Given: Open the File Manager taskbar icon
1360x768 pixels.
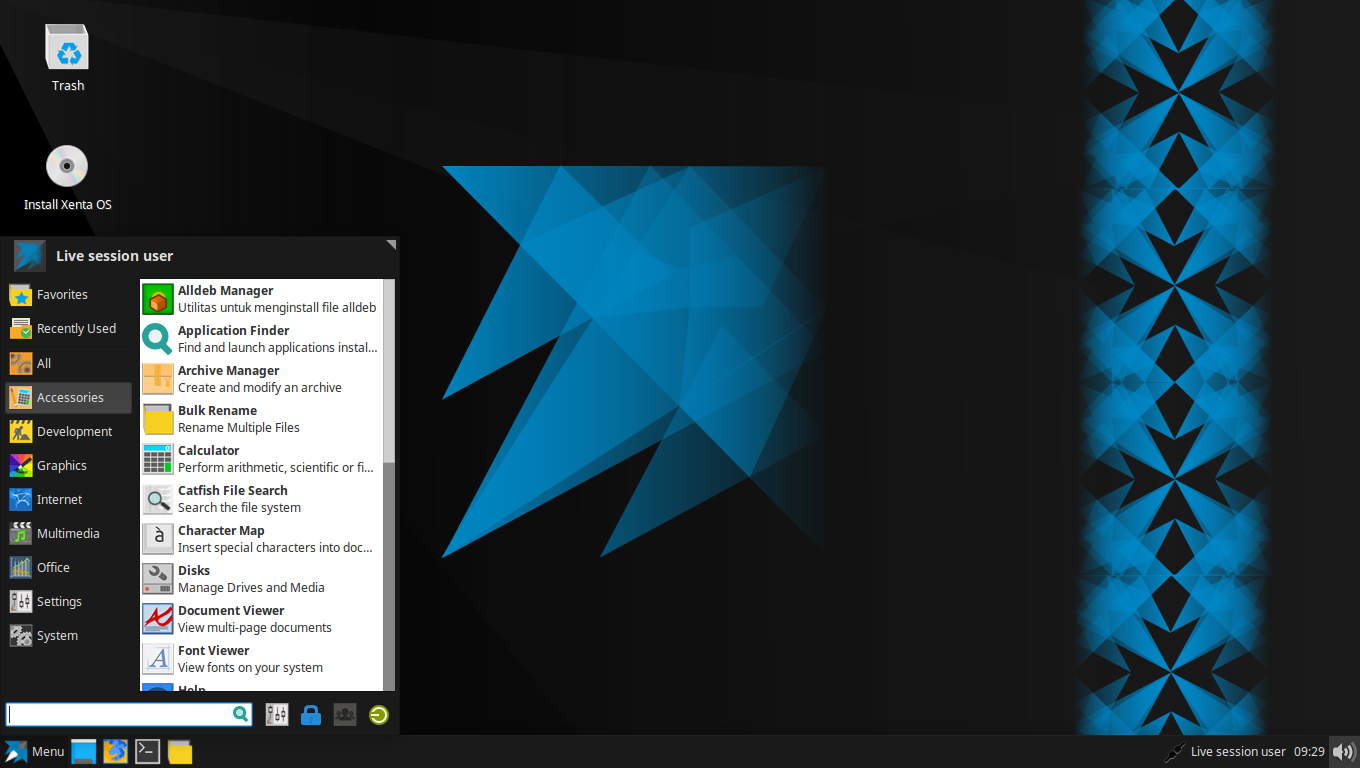Looking at the screenshot, I should tap(180, 752).
